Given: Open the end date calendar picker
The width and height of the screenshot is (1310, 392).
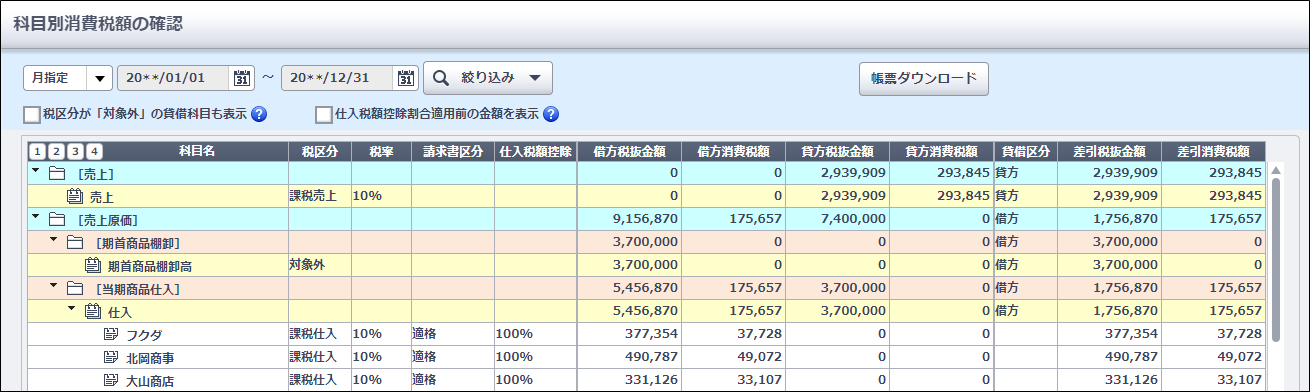Looking at the screenshot, I should (405, 78).
